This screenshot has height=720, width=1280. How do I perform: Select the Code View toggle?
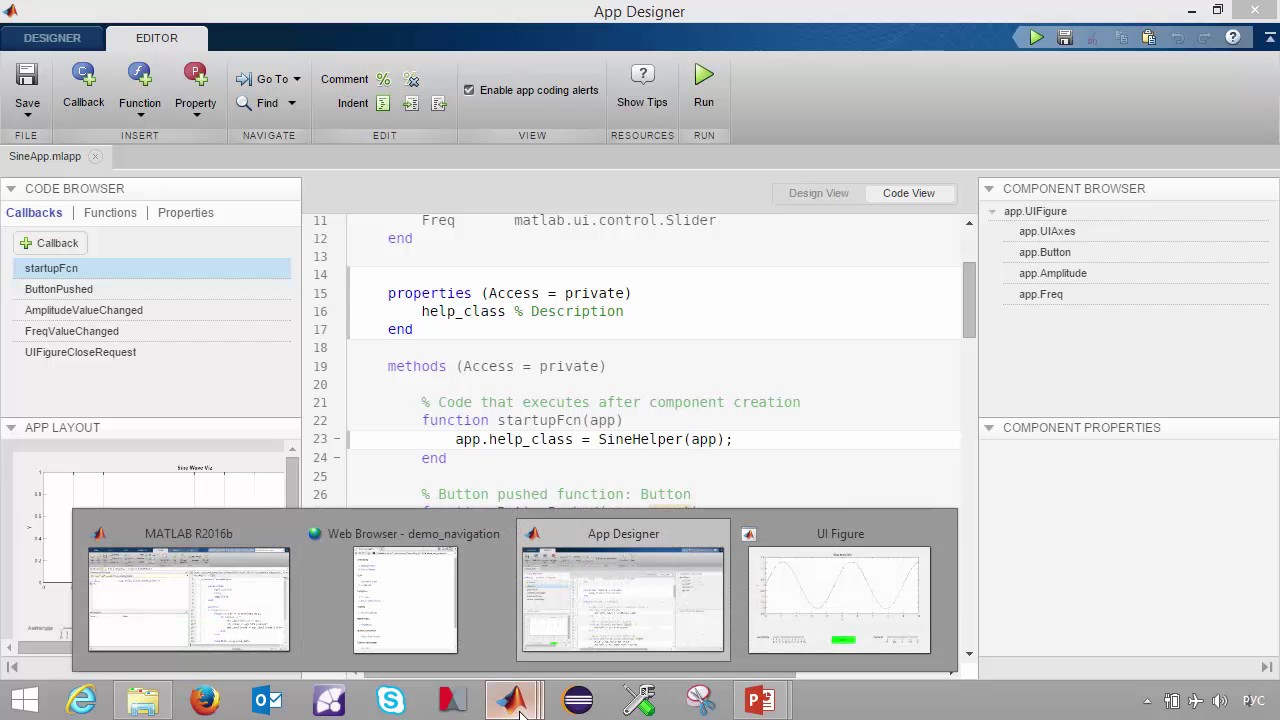tap(908, 193)
